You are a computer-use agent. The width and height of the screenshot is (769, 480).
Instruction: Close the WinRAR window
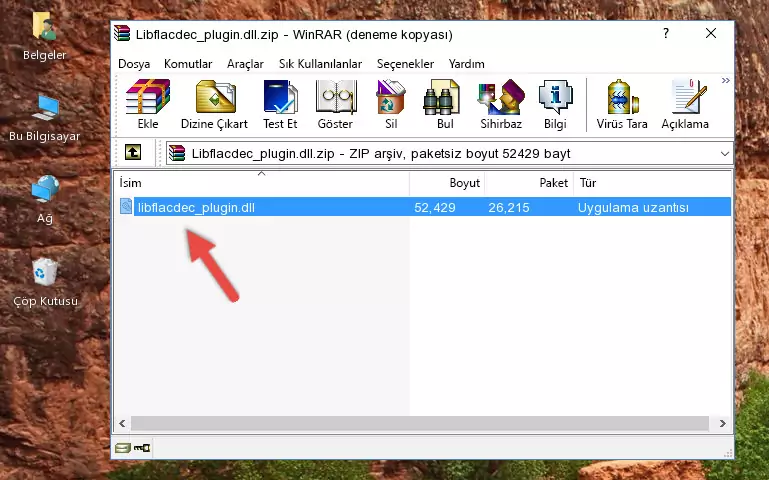point(711,33)
